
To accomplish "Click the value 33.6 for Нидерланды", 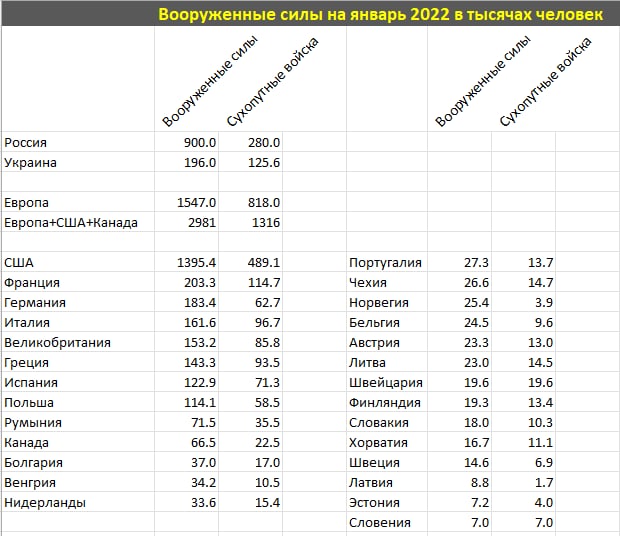I will pos(203,502).
